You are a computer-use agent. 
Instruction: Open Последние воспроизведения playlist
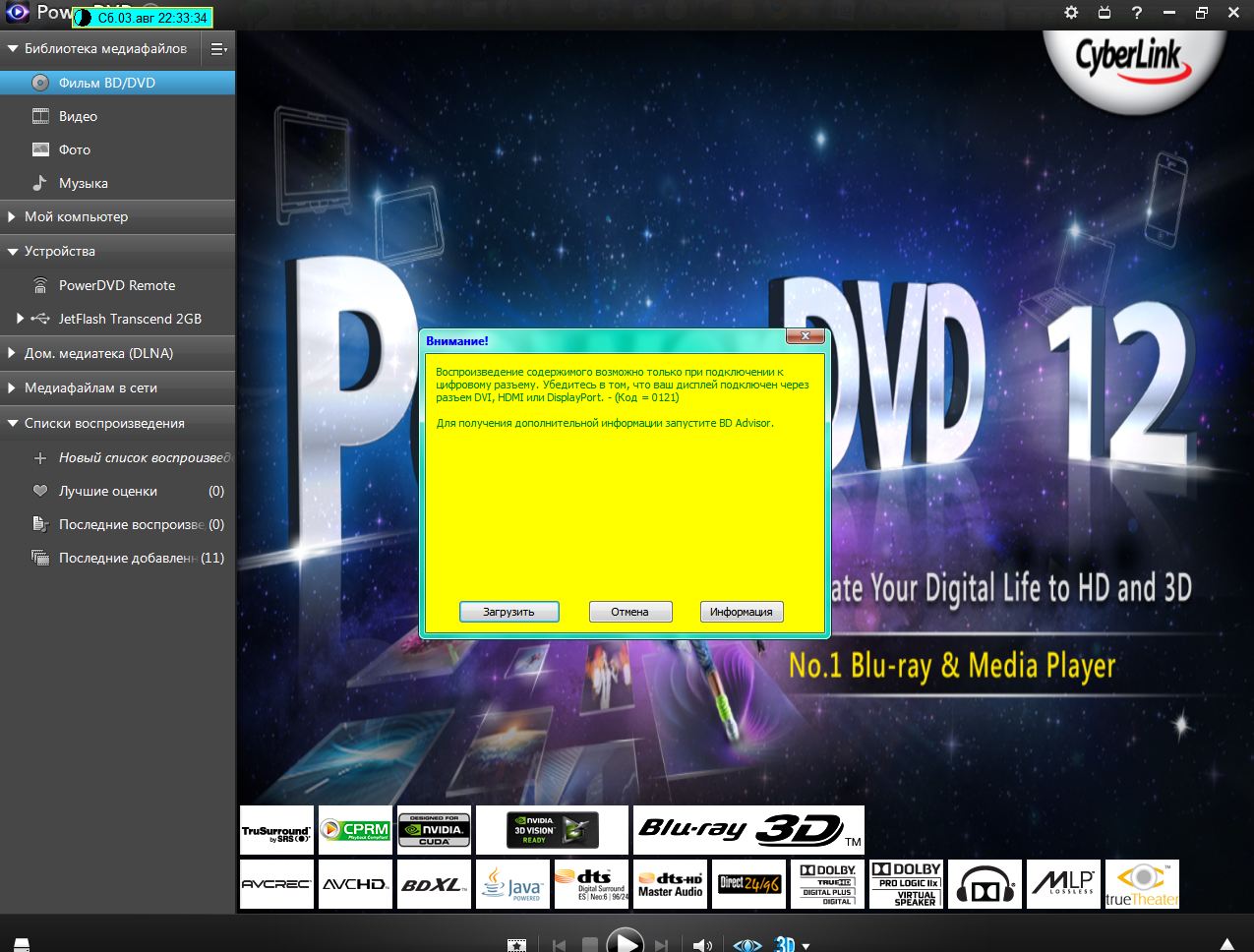point(132,524)
